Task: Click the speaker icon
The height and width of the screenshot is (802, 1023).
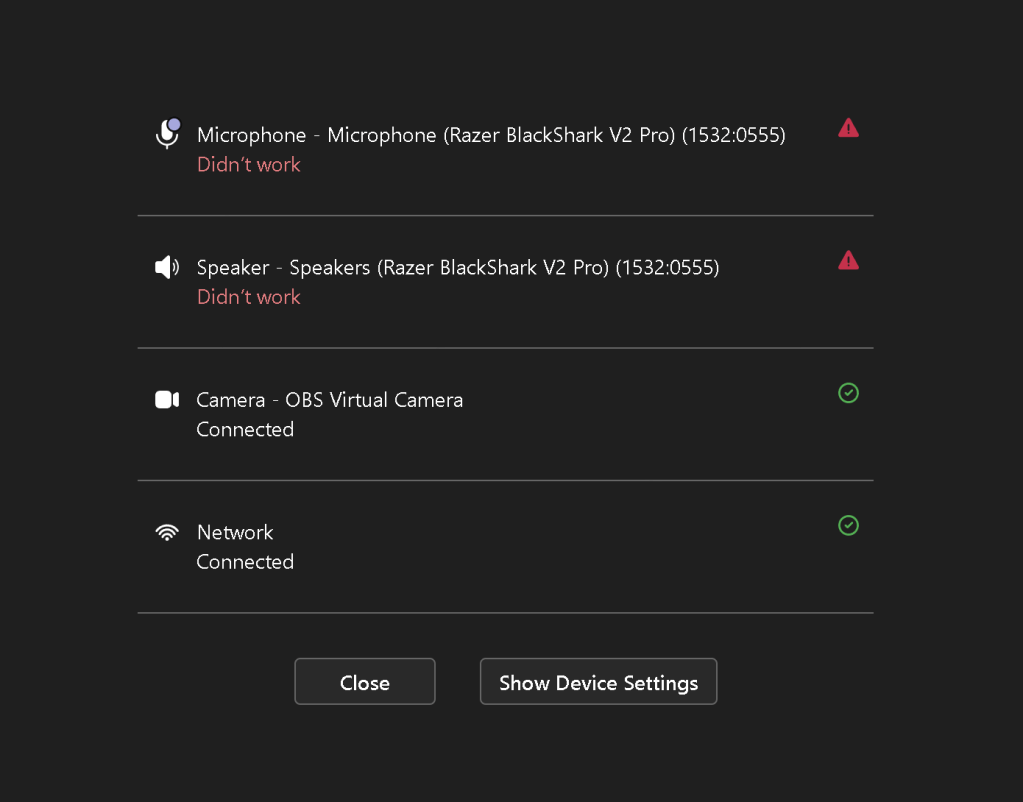Action: coord(167,267)
